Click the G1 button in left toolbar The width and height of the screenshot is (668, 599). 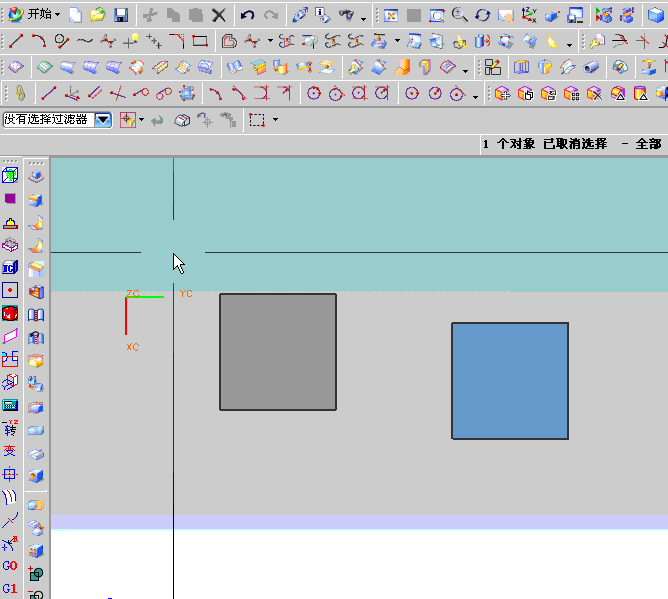click(10, 589)
